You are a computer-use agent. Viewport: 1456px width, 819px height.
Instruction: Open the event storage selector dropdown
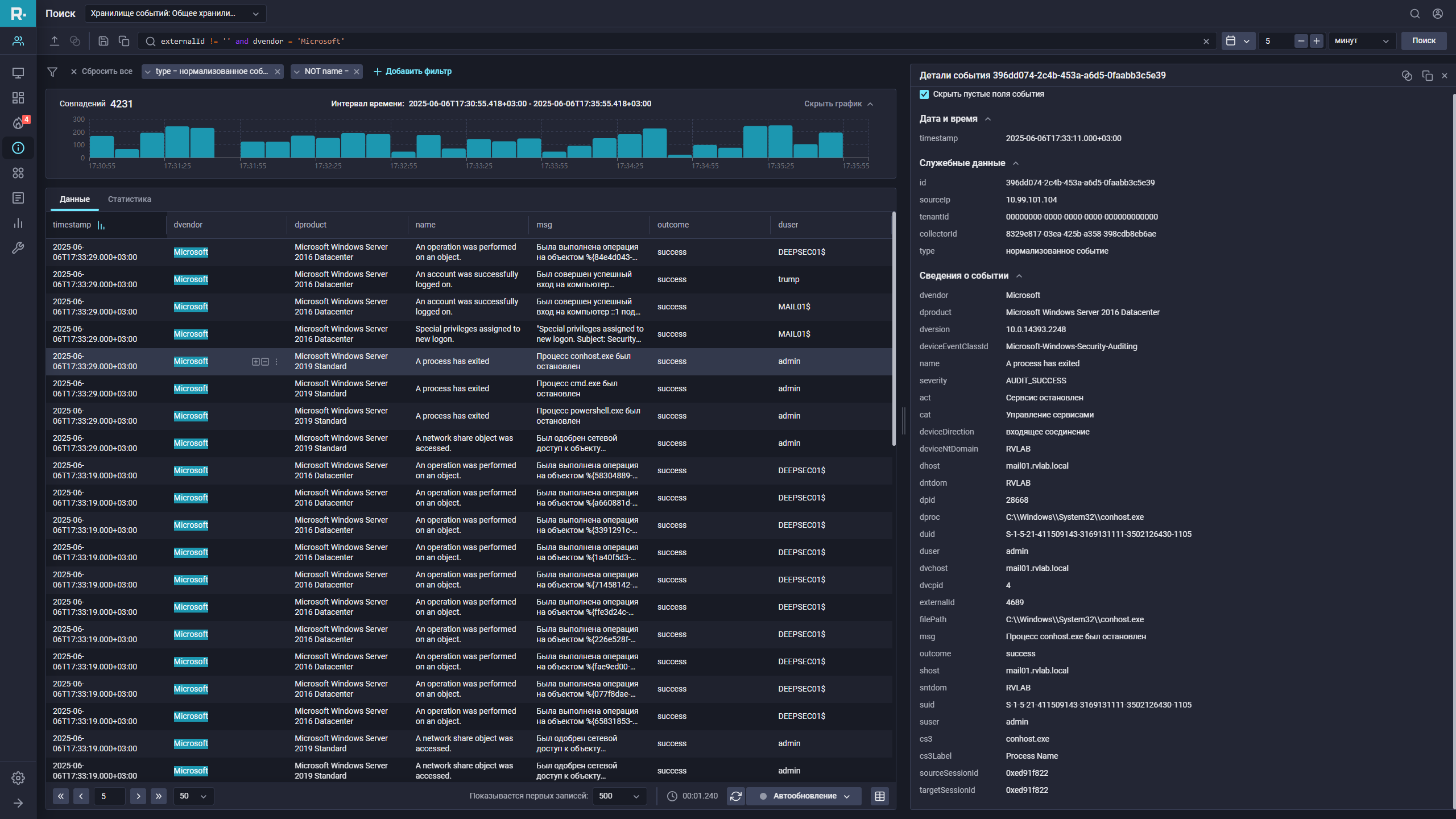pos(175,14)
